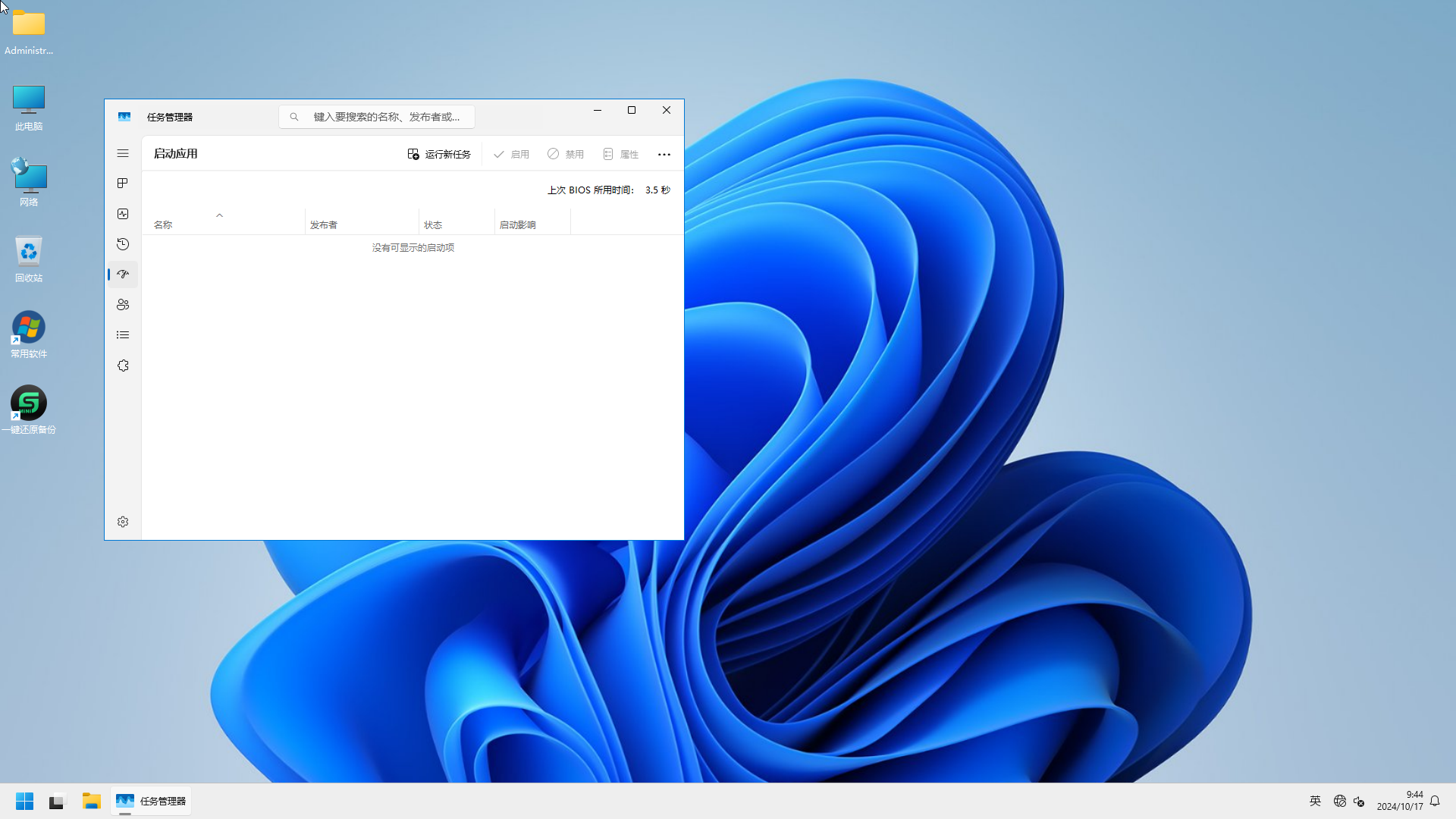The height and width of the screenshot is (819, 1456).
Task: Maximize the Task Manager window
Action: point(632,110)
